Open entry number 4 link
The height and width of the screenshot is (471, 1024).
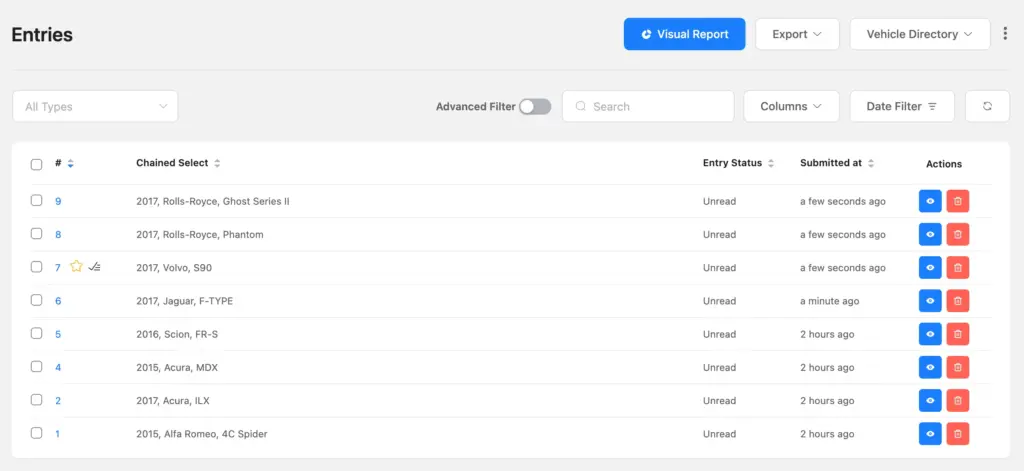pos(58,368)
